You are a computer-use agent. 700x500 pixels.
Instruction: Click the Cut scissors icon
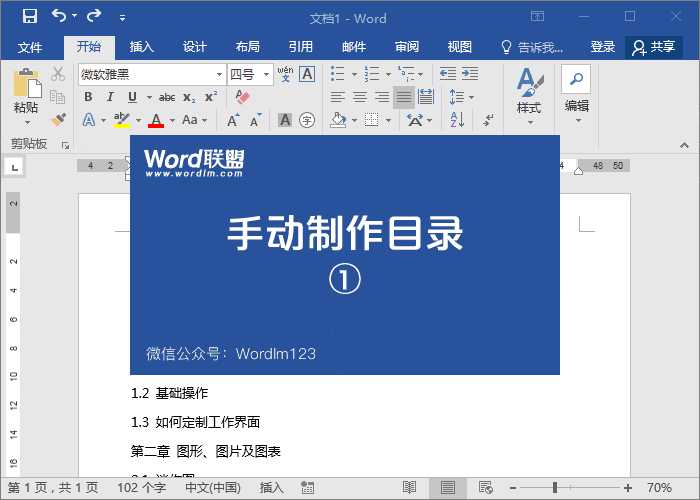[58, 74]
